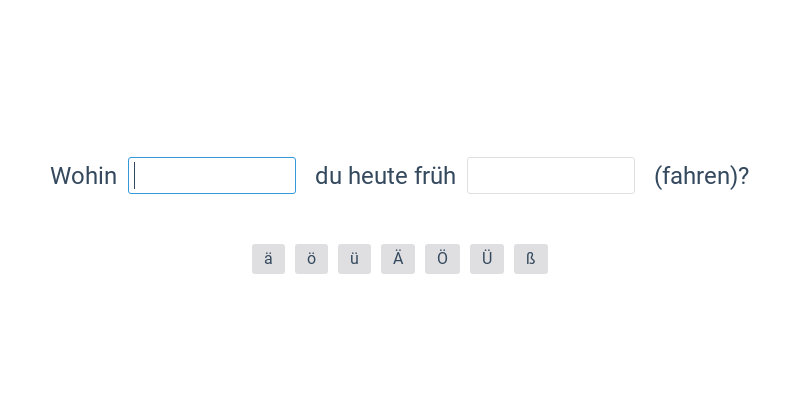Insert lowercase ä character

pos(268,259)
